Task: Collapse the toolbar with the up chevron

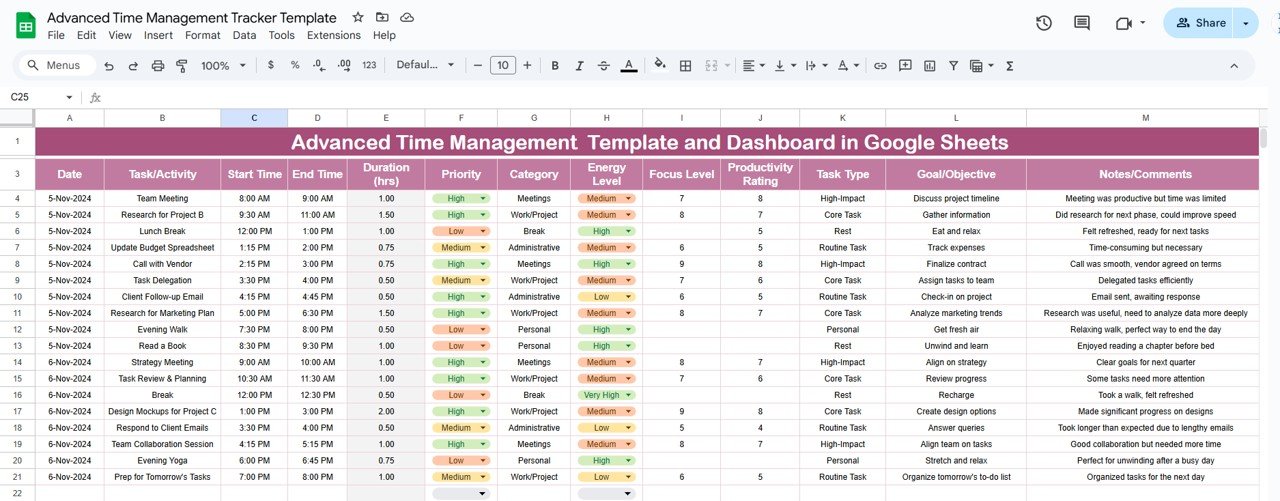Action: [1233, 66]
